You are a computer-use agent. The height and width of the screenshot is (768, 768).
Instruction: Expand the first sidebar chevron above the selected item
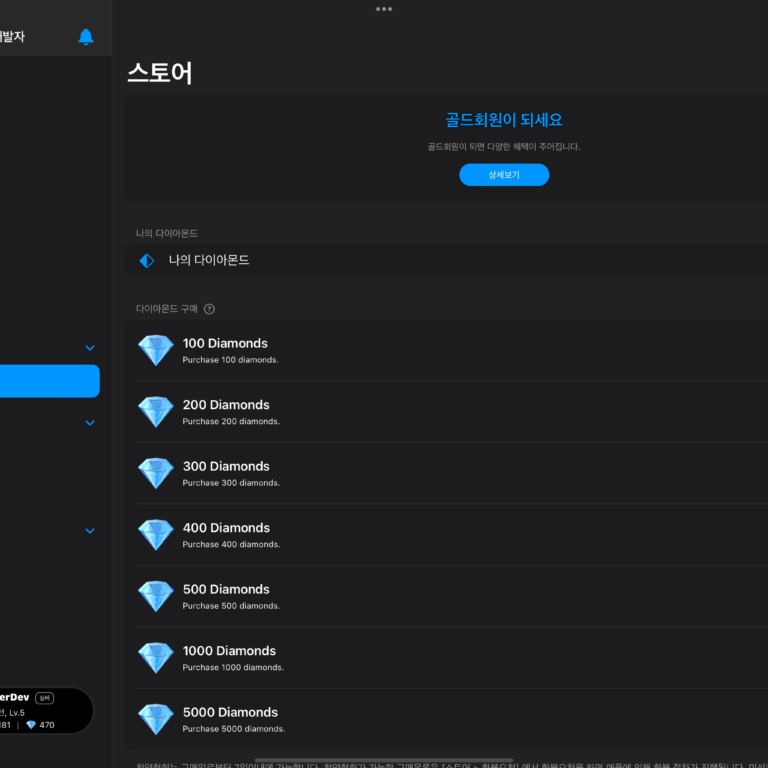pos(90,348)
